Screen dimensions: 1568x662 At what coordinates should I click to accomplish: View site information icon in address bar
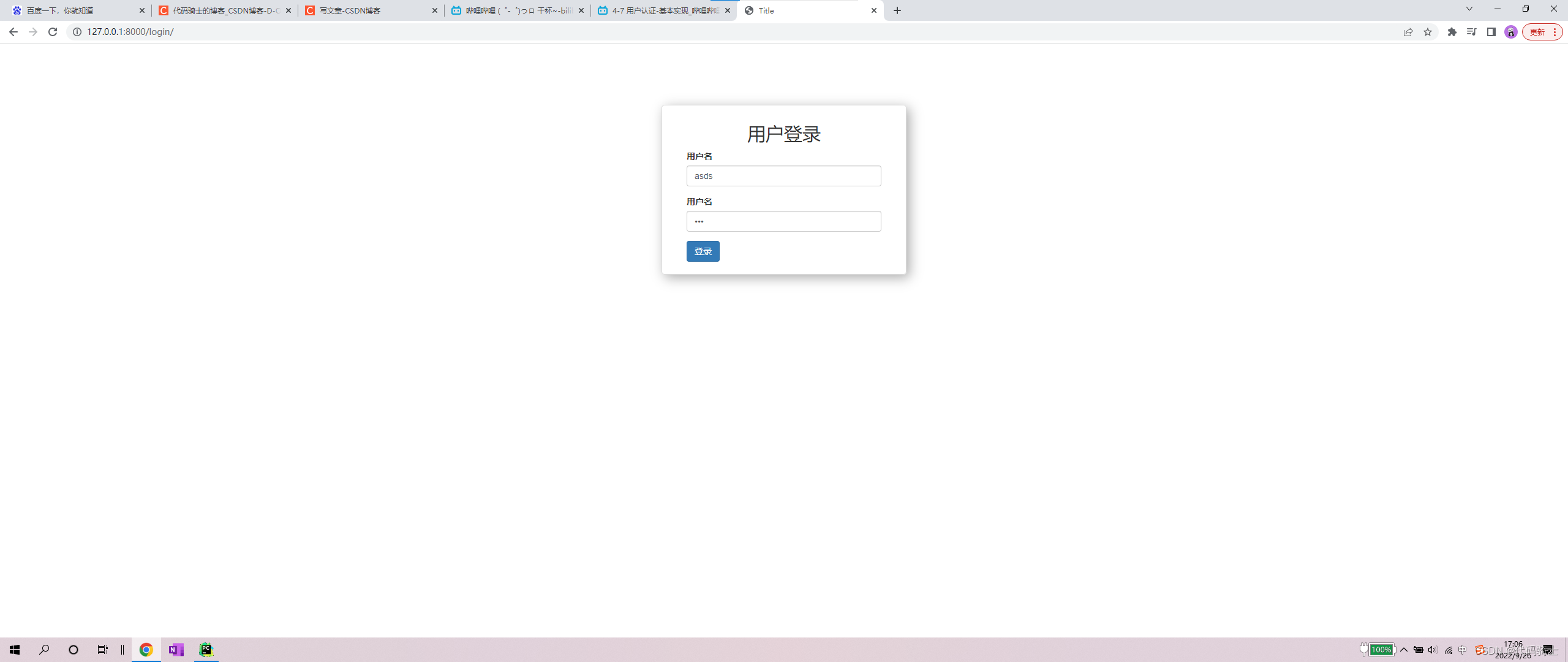(77, 32)
